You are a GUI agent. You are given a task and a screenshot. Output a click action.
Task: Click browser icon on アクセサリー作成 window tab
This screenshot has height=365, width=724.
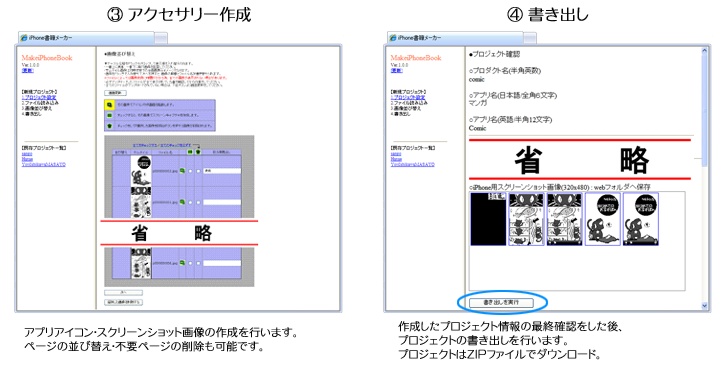coord(24,38)
